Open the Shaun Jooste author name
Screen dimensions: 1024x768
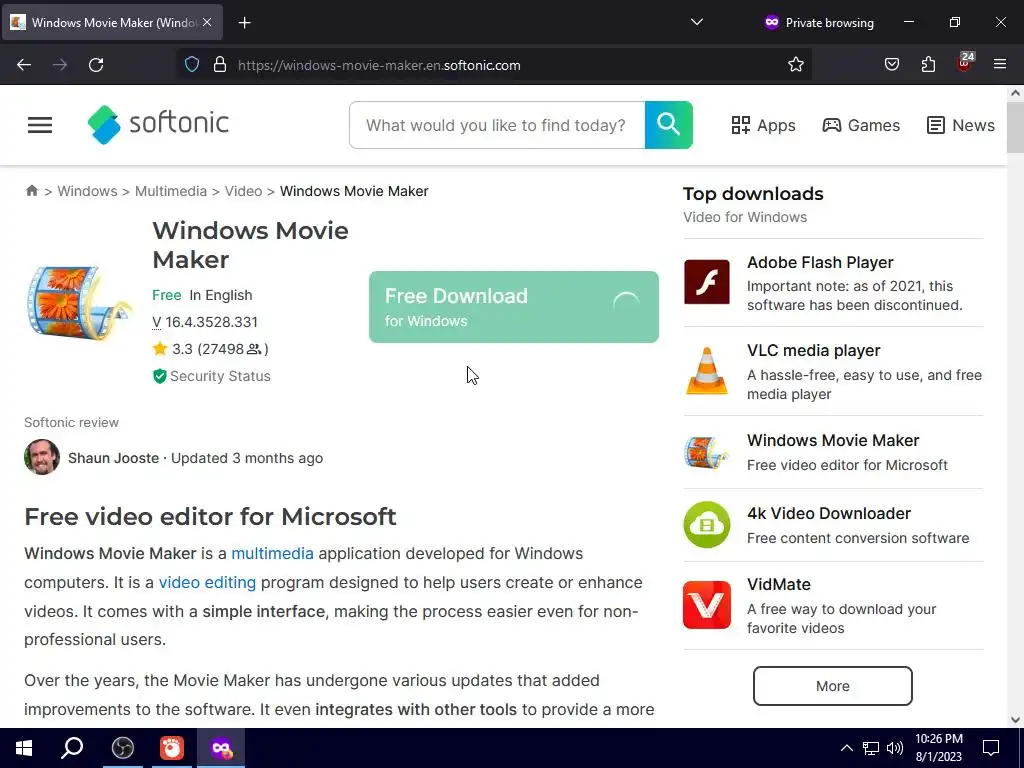tap(114, 458)
